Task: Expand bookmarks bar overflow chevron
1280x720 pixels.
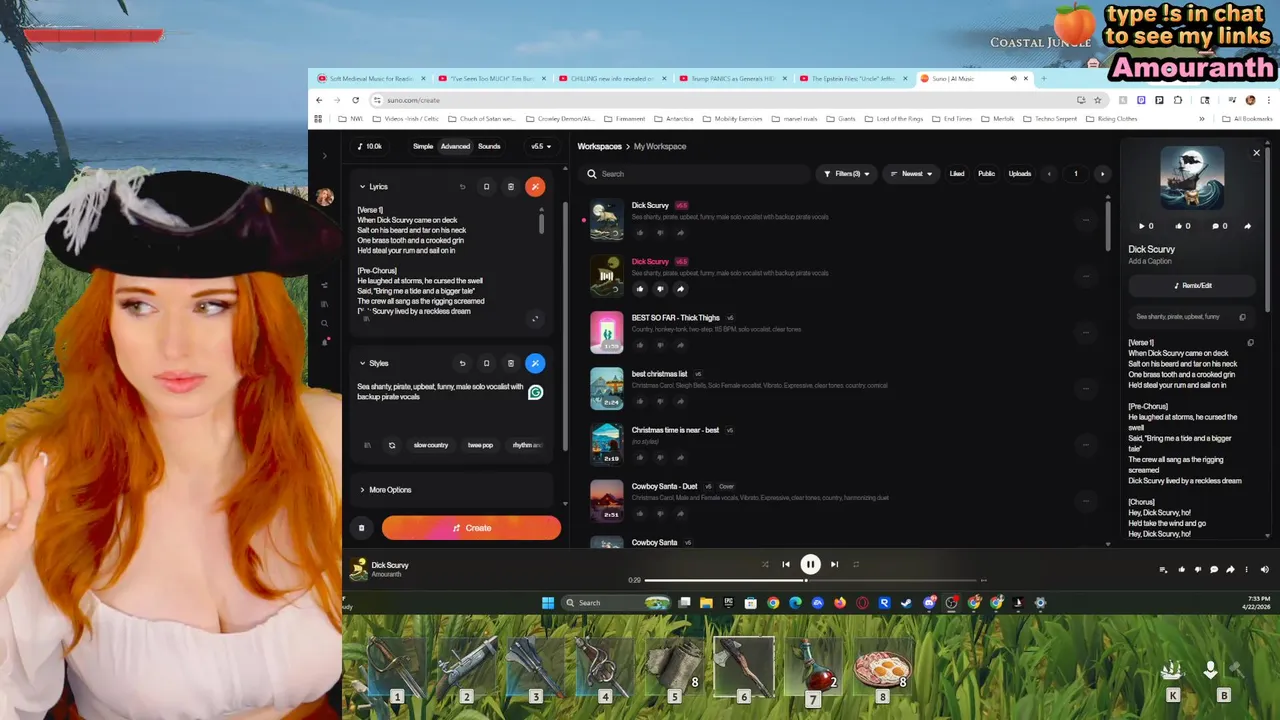Action: [x=1202, y=119]
